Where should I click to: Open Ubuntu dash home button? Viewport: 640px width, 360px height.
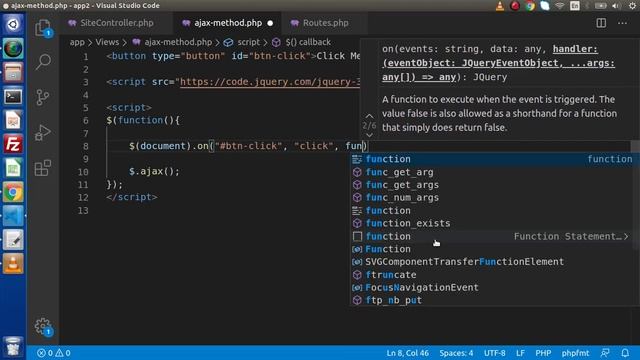click(x=13, y=24)
